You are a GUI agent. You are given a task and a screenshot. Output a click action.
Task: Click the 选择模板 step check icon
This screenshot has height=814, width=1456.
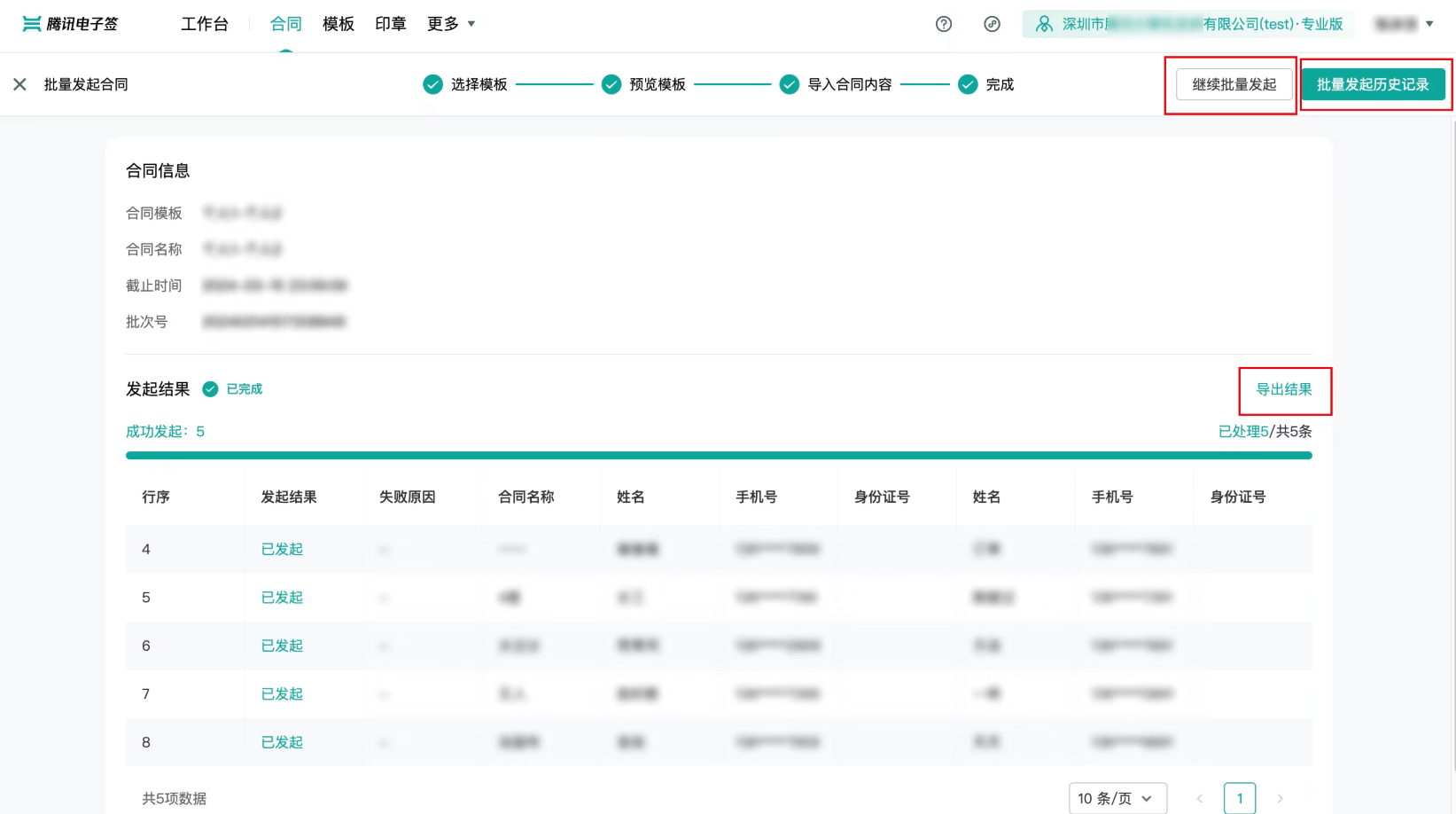[x=432, y=84]
